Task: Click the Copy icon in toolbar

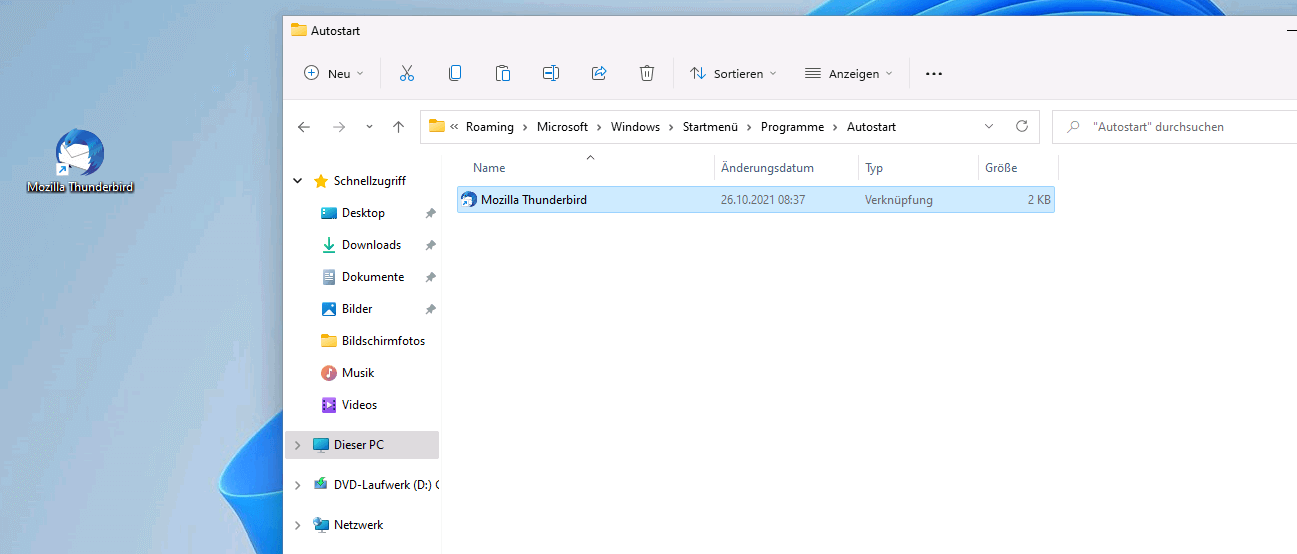Action: (455, 73)
